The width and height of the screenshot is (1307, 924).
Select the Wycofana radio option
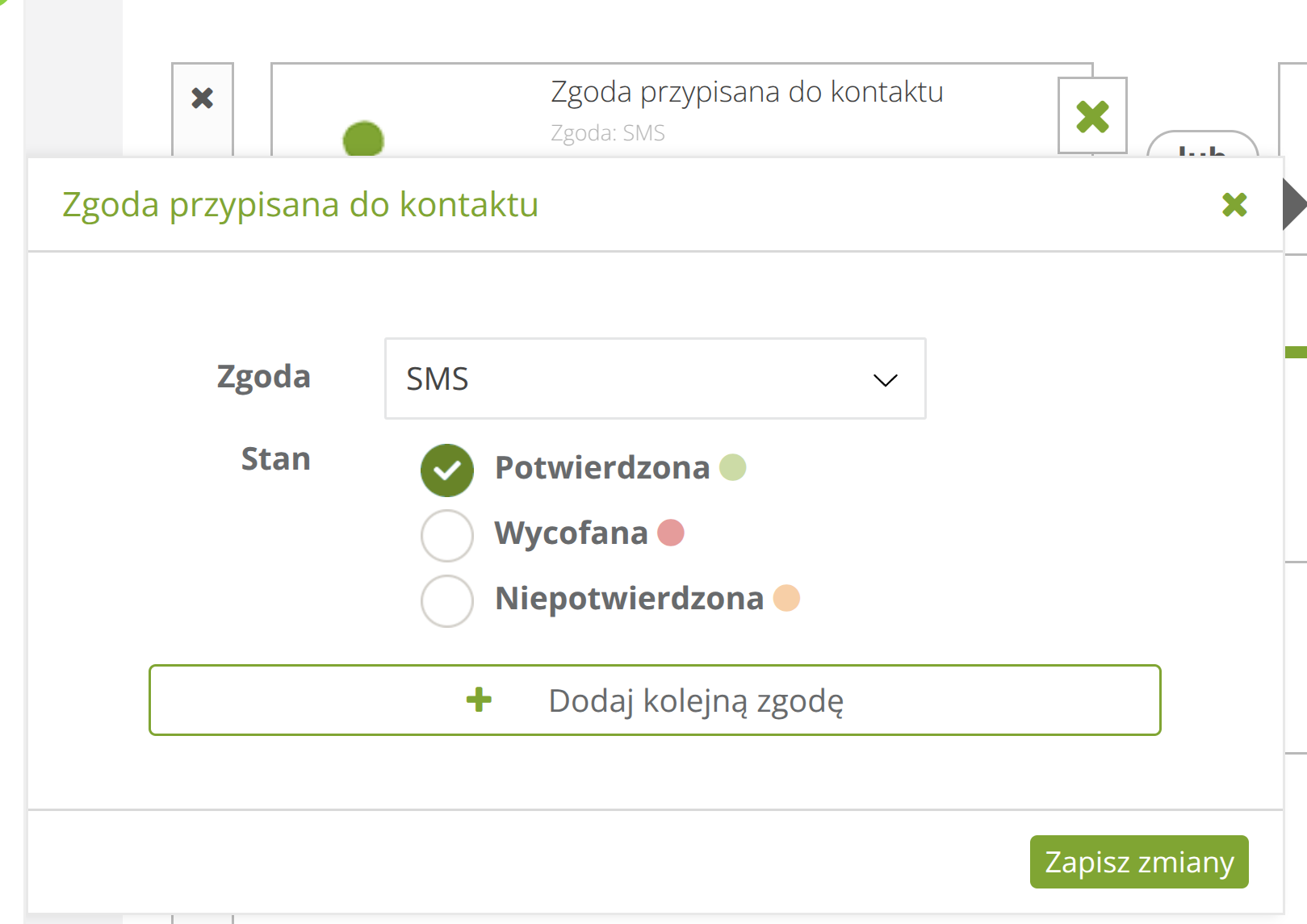446,535
